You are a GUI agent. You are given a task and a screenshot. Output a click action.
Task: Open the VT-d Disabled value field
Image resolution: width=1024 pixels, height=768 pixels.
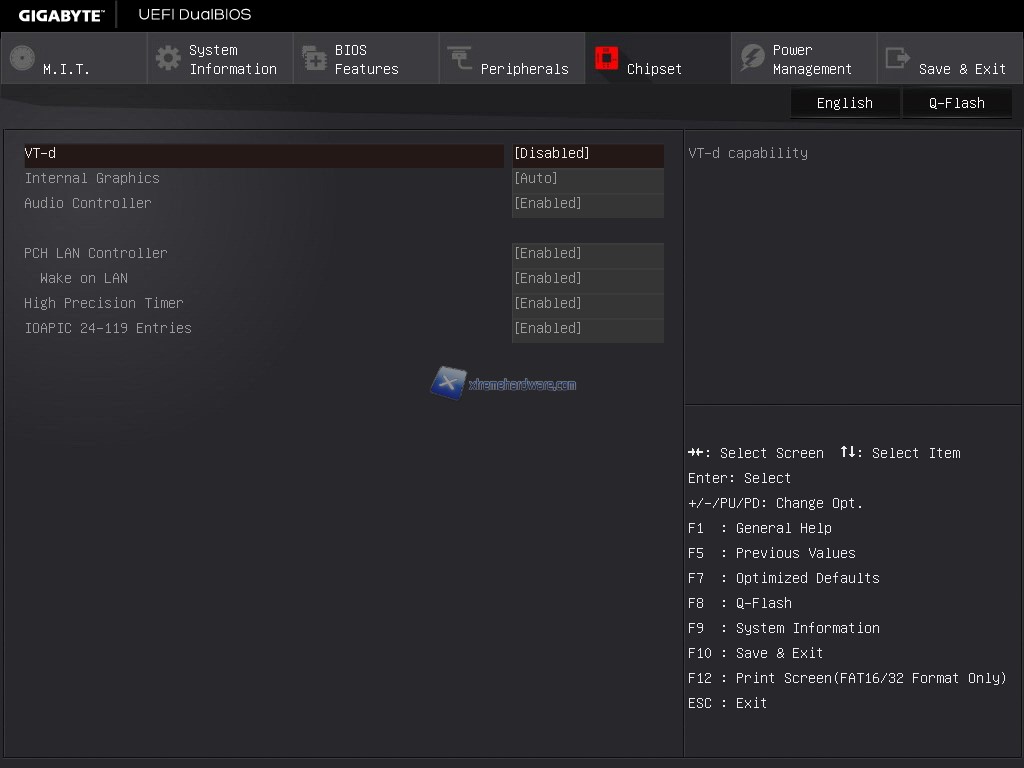click(x=587, y=154)
